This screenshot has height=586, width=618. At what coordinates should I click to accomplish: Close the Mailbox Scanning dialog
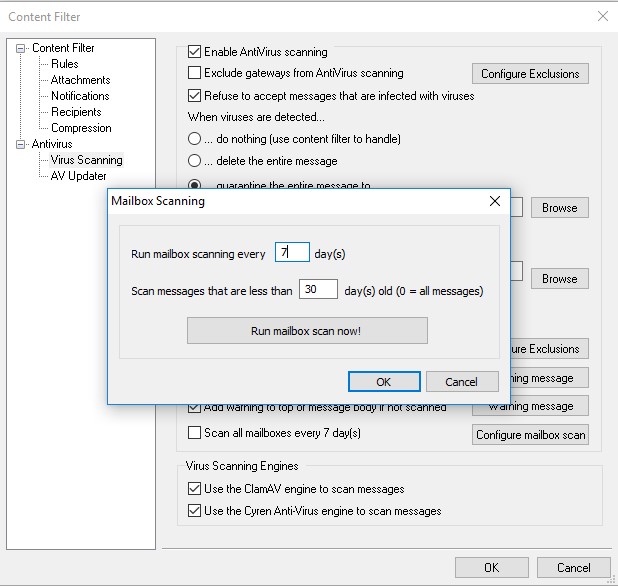pyautogui.click(x=495, y=201)
